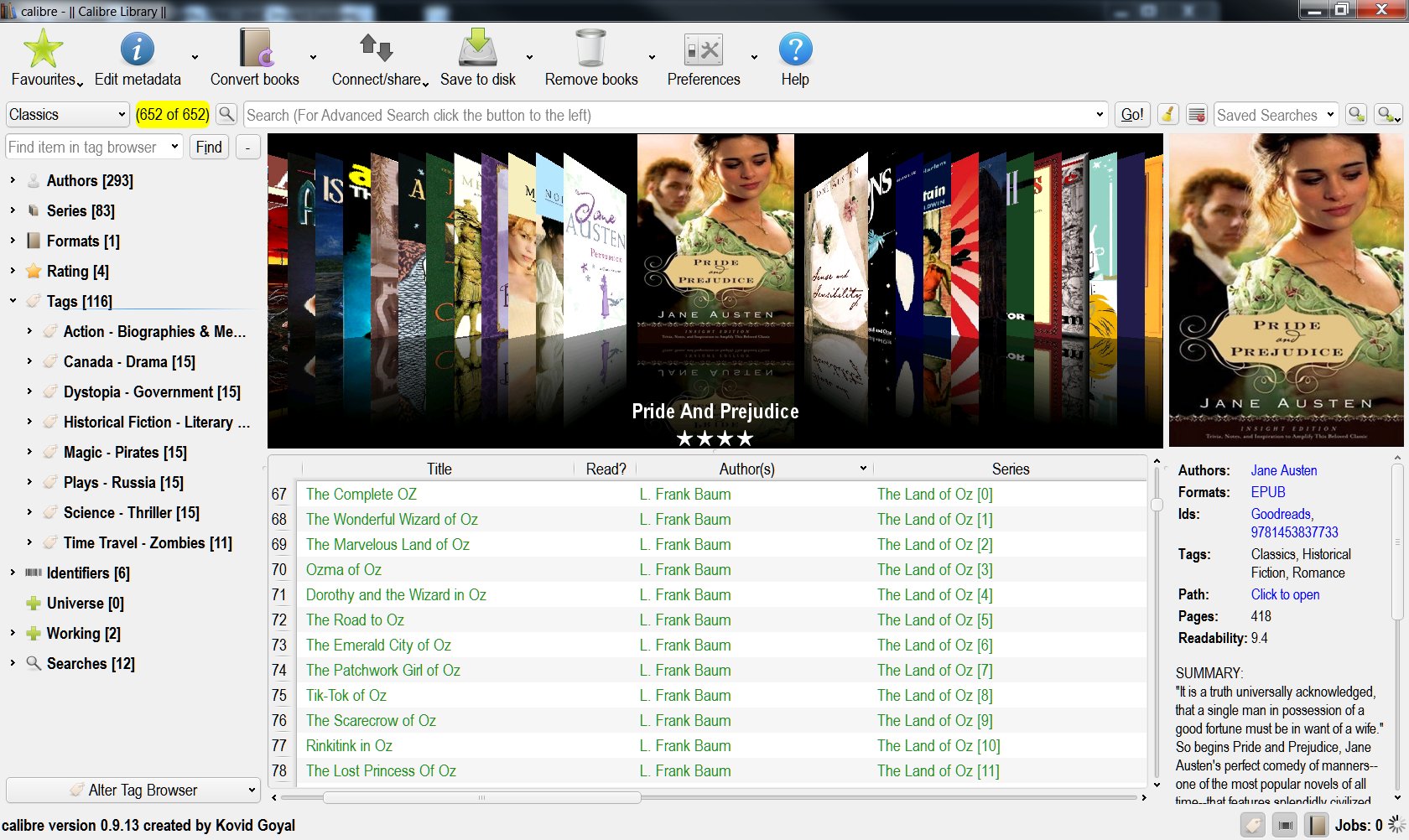Open the Alter Tag Browser dropdown
This screenshot has width=1409, height=840.
133,790
